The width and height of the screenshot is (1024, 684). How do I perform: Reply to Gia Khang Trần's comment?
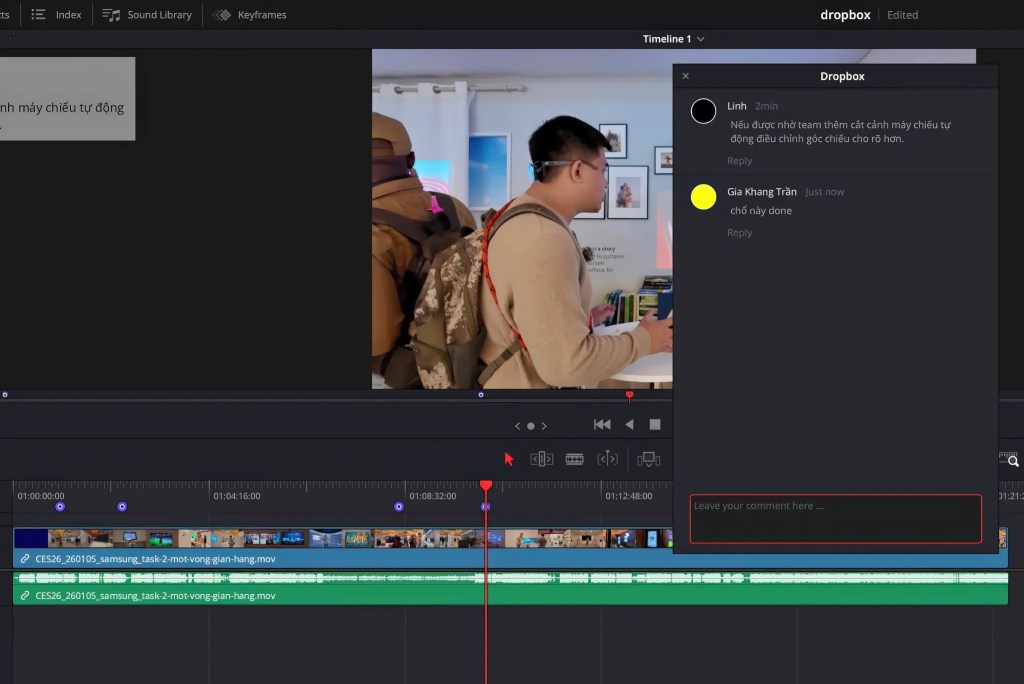(x=739, y=233)
